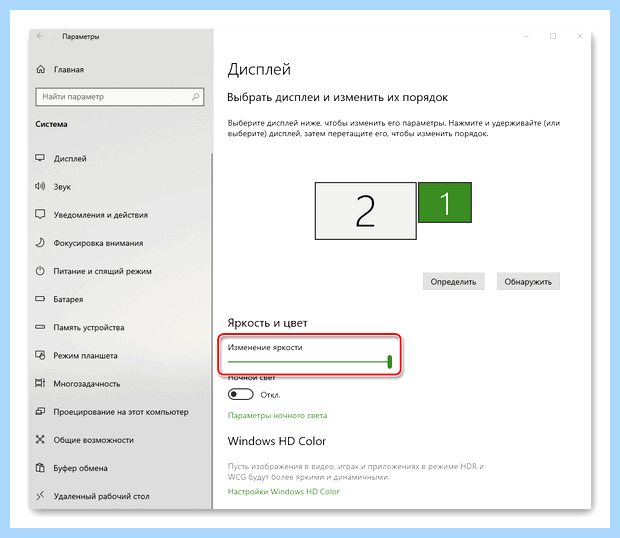This screenshot has width=620, height=538.
Task: Click the Windows HD Color heading
Action: [x=277, y=441]
